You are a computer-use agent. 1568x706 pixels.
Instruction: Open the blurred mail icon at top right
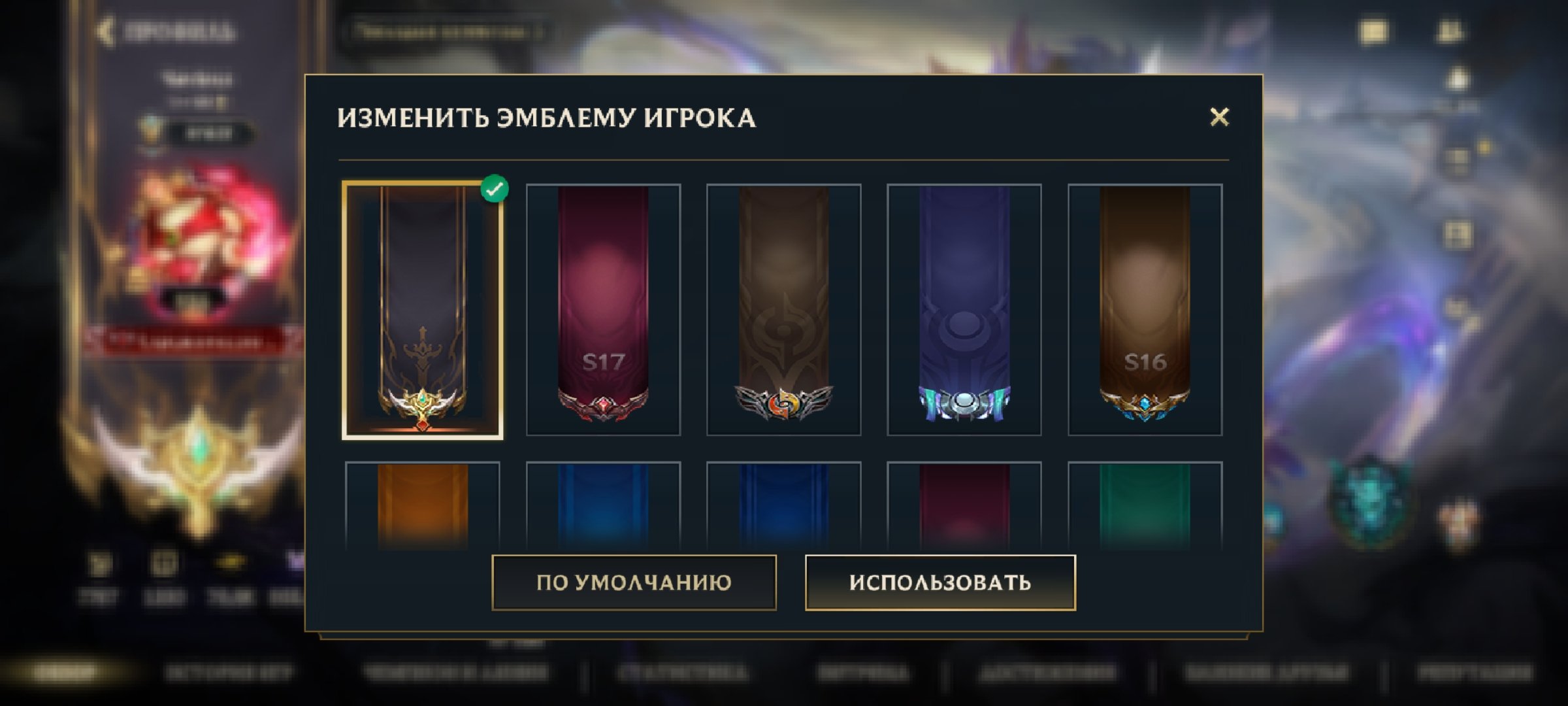[x=1373, y=31]
